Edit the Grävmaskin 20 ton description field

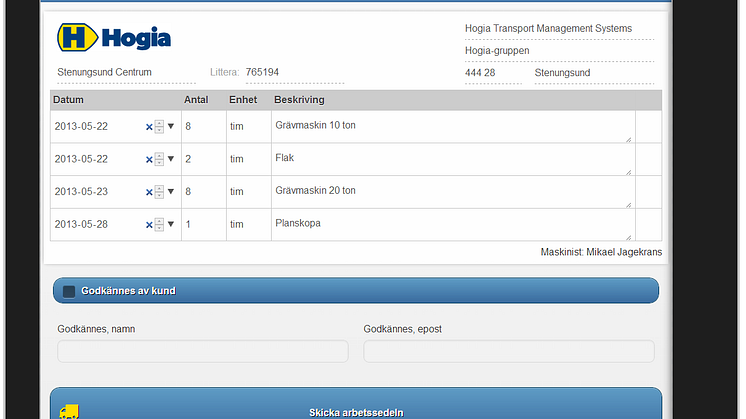[453, 192]
